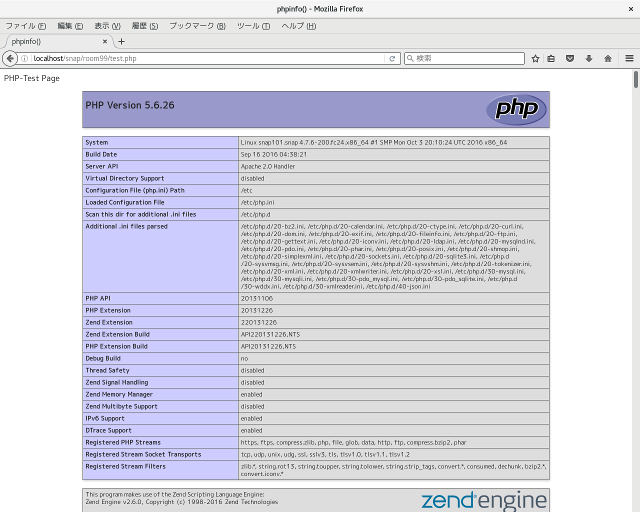Click the Additional .ini files parsed label

[x=126, y=226]
